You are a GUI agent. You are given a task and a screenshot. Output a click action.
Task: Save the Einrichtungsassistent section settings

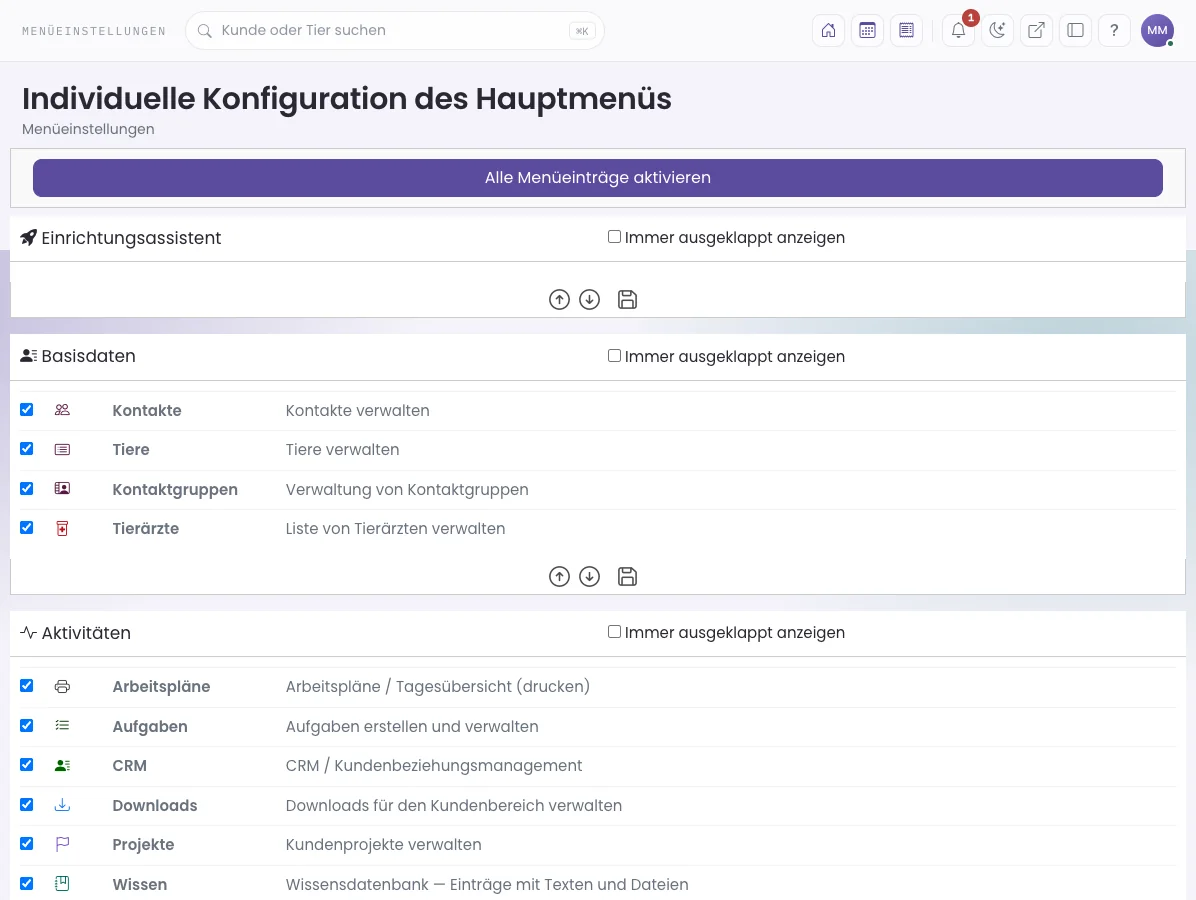628,300
